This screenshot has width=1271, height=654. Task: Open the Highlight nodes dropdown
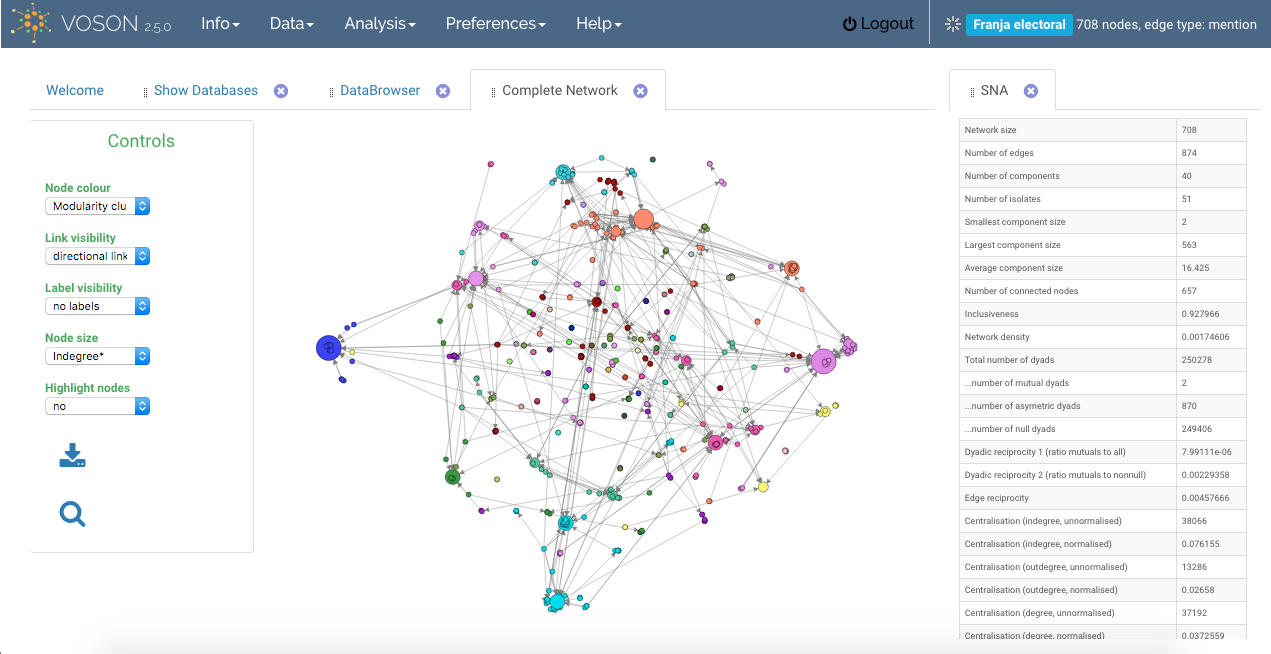97,406
